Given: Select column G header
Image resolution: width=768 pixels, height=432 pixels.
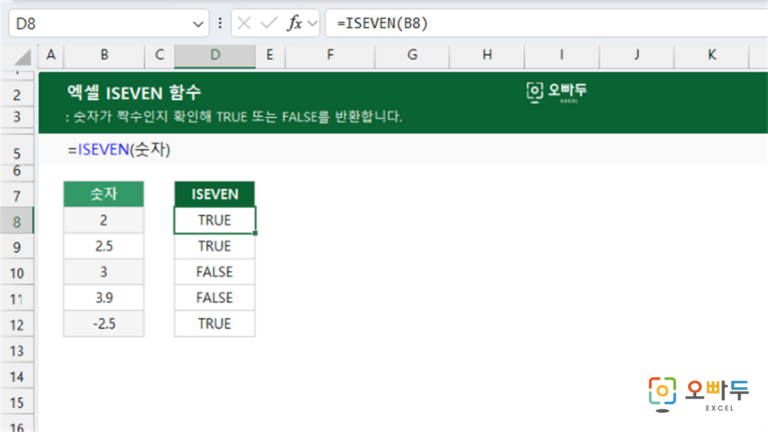Looking at the screenshot, I should (x=412, y=55).
